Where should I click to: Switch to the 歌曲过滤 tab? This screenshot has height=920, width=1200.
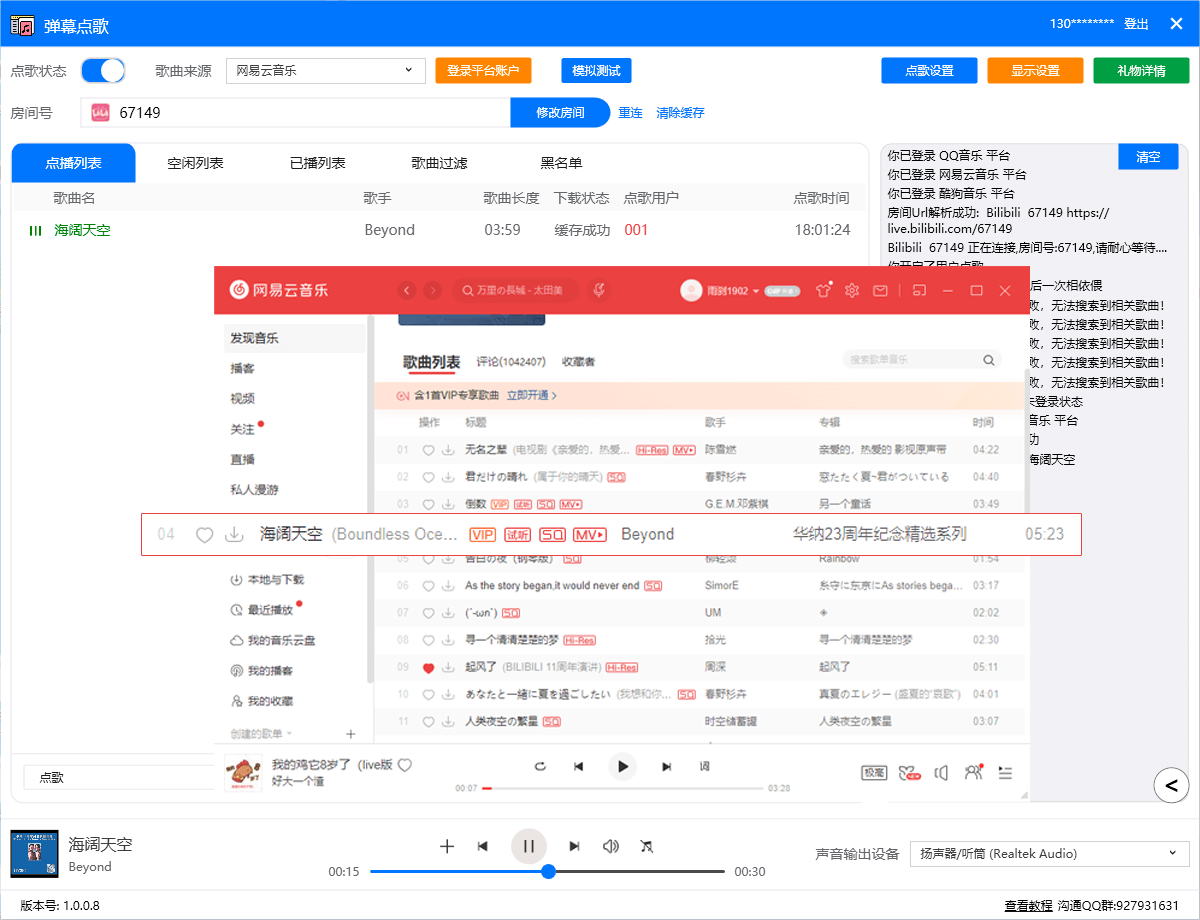point(439,163)
